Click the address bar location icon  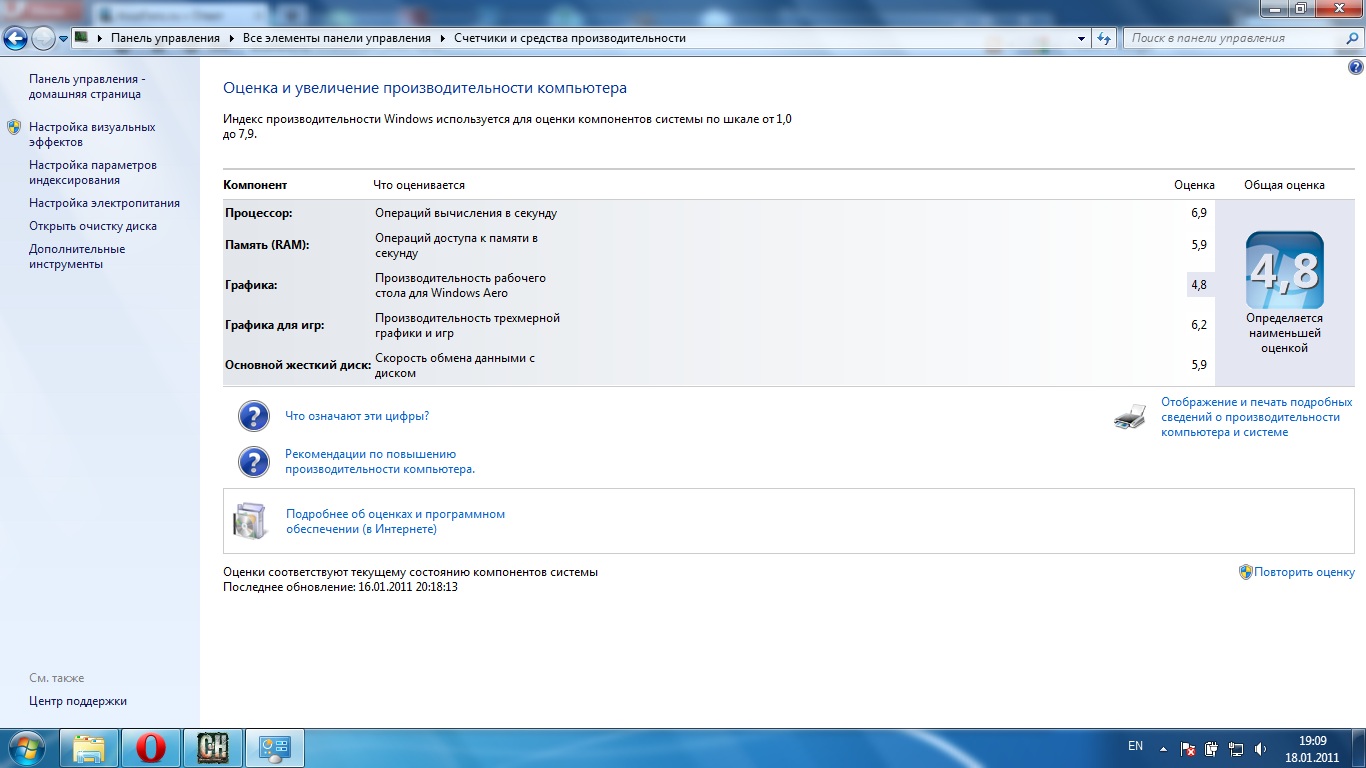point(81,38)
